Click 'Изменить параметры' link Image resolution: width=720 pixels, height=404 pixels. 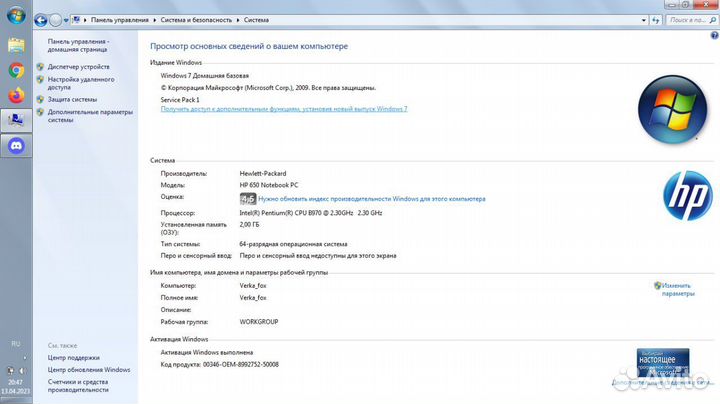click(678, 290)
